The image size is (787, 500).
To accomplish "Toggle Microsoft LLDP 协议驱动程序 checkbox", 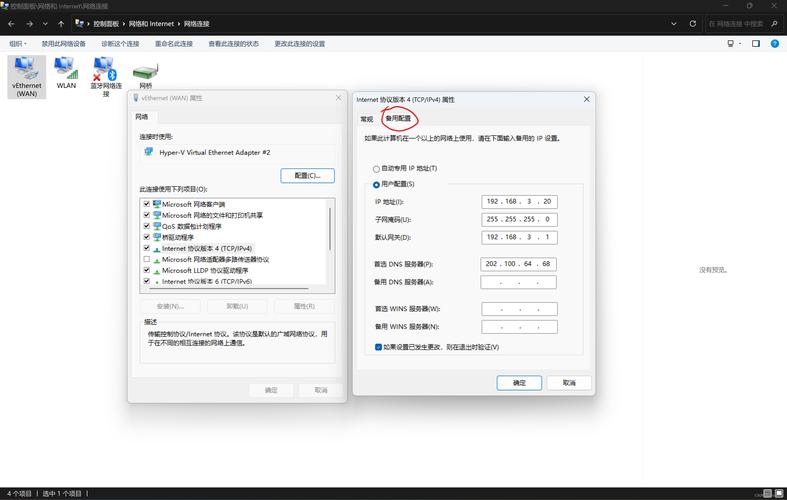I will pos(147,270).
